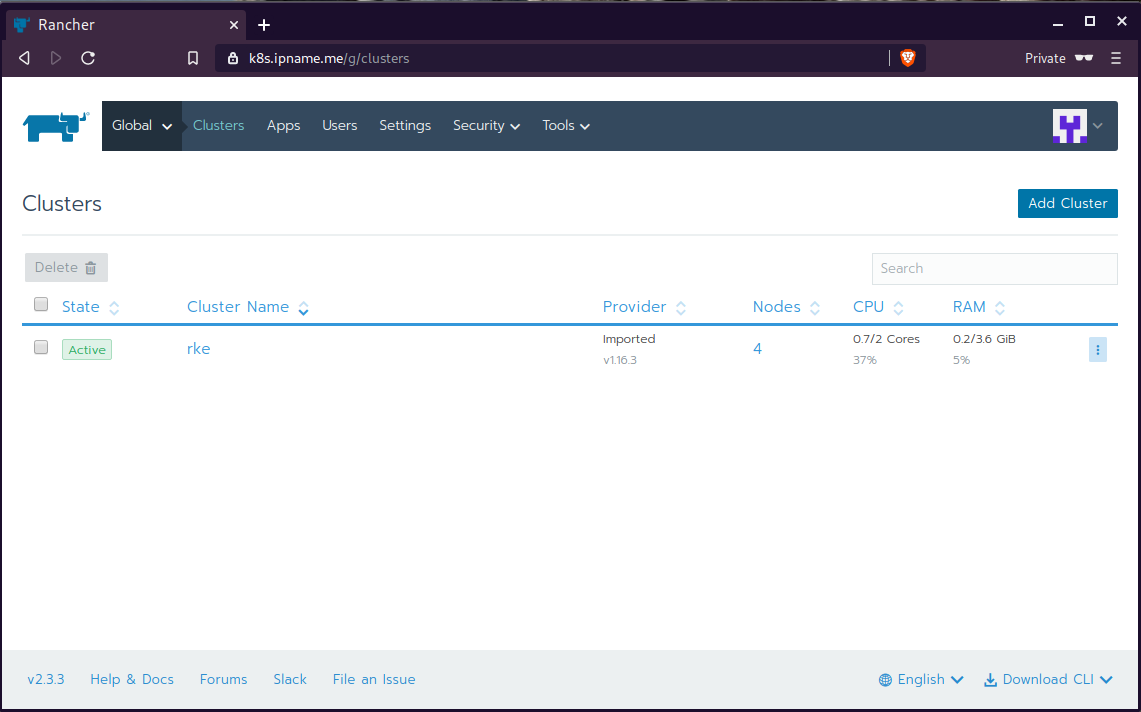Click the Brave shields icon in address bar

[x=907, y=58]
